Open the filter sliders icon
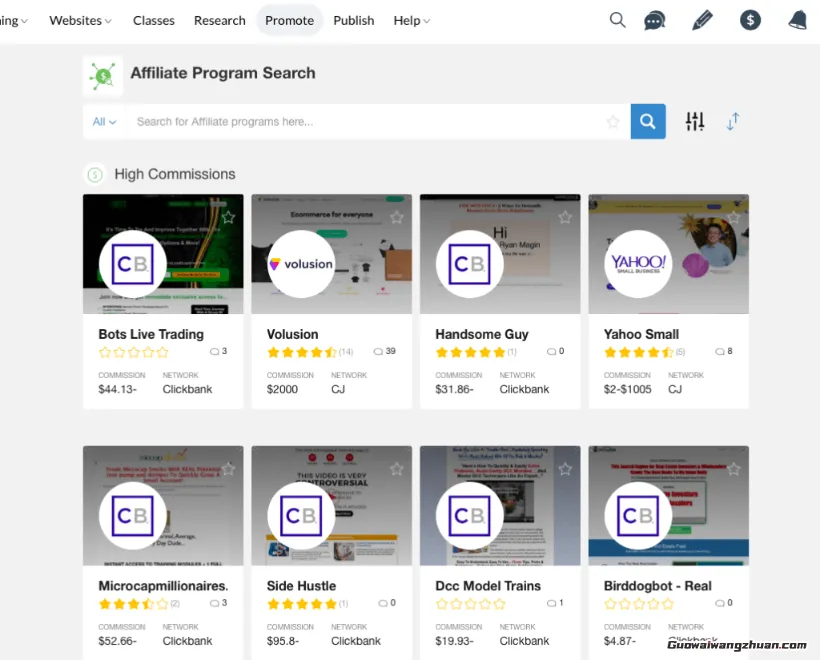This screenshot has height=660, width=820. pyautogui.click(x=694, y=121)
